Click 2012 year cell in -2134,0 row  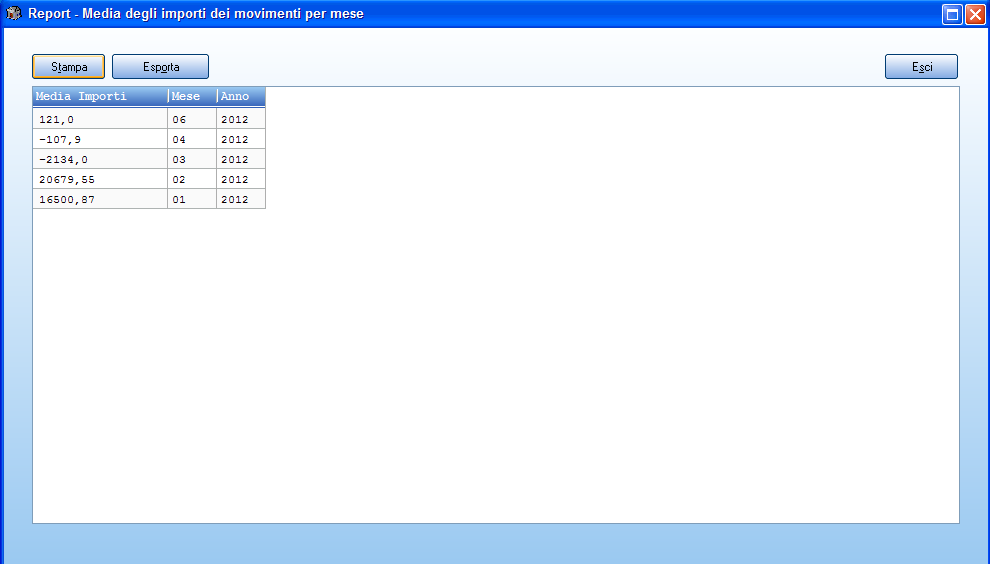[241, 159]
